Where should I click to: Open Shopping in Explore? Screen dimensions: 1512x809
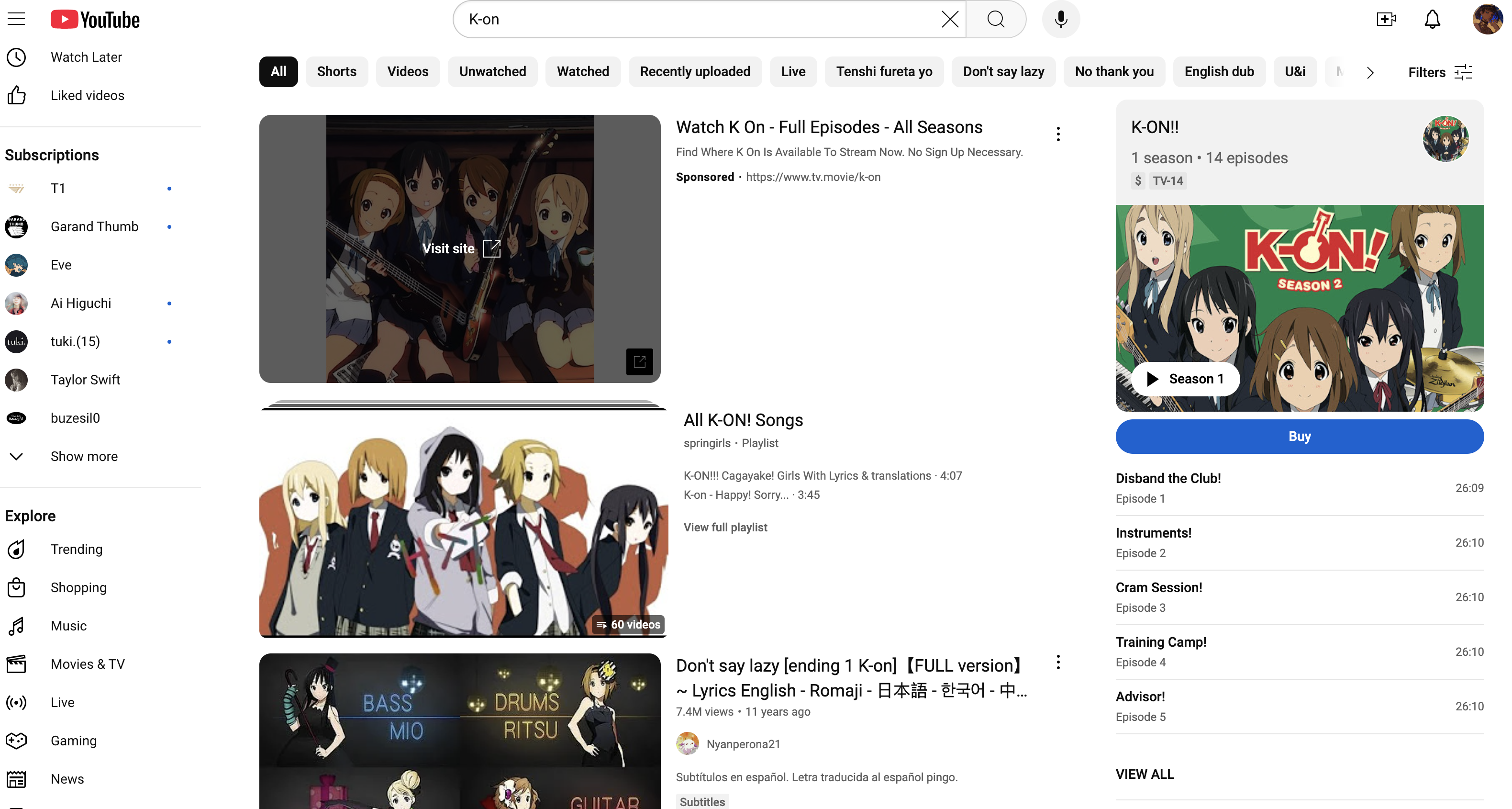tap(100, 587)
